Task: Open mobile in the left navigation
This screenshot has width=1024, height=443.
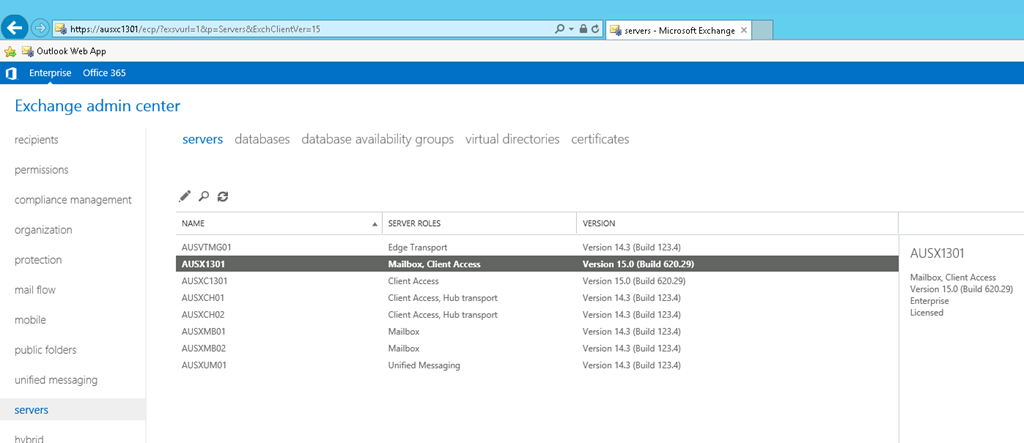Action: pyautogui.click(x=30, y=320)
